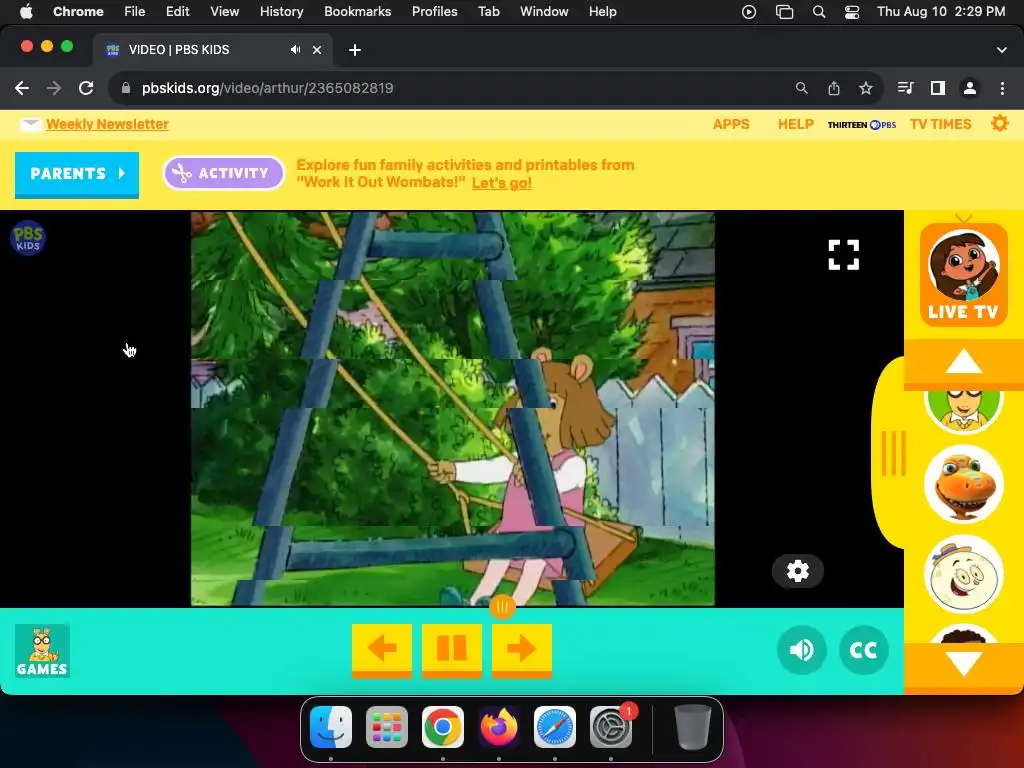Select the VIDEO | PBS KIDS tab
This screenshot has height=768, width=1024.
point(212,50)
